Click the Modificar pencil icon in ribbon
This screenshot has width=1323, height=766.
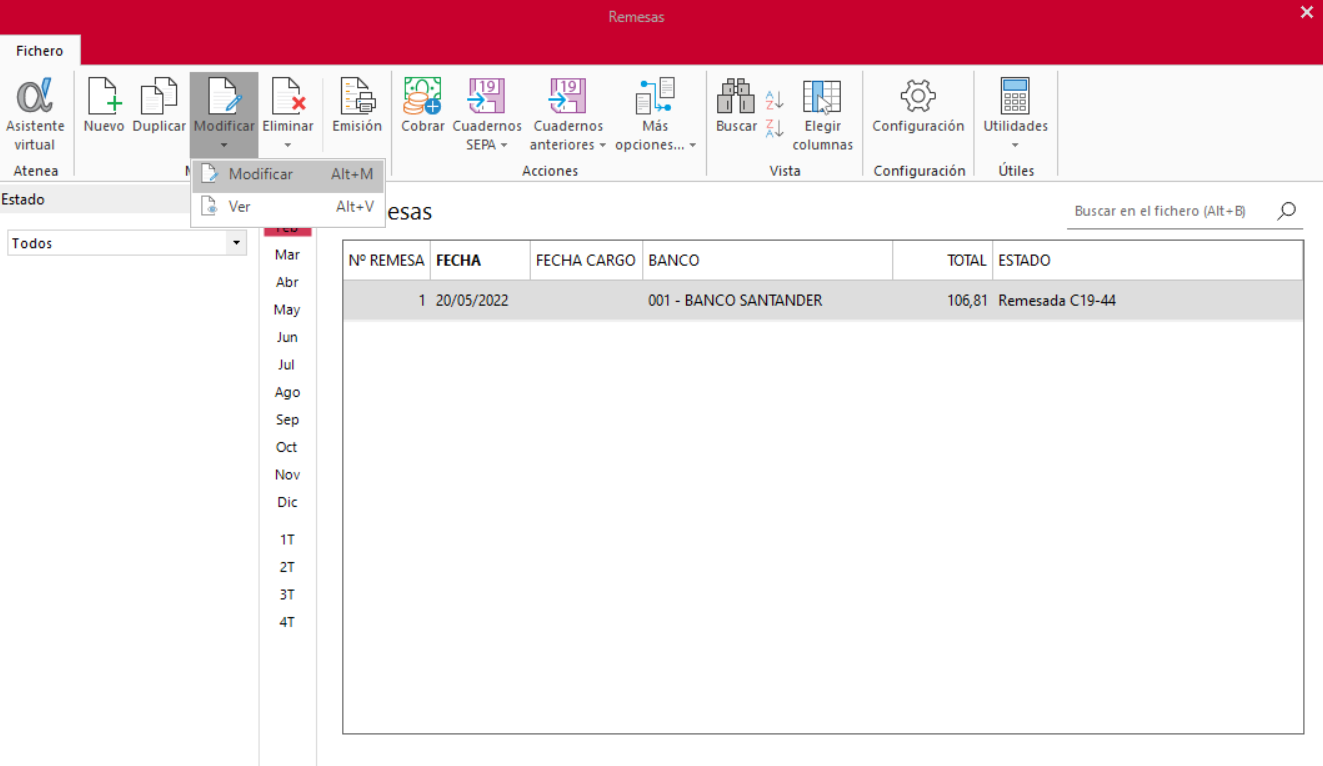click(x=224, y=97)
